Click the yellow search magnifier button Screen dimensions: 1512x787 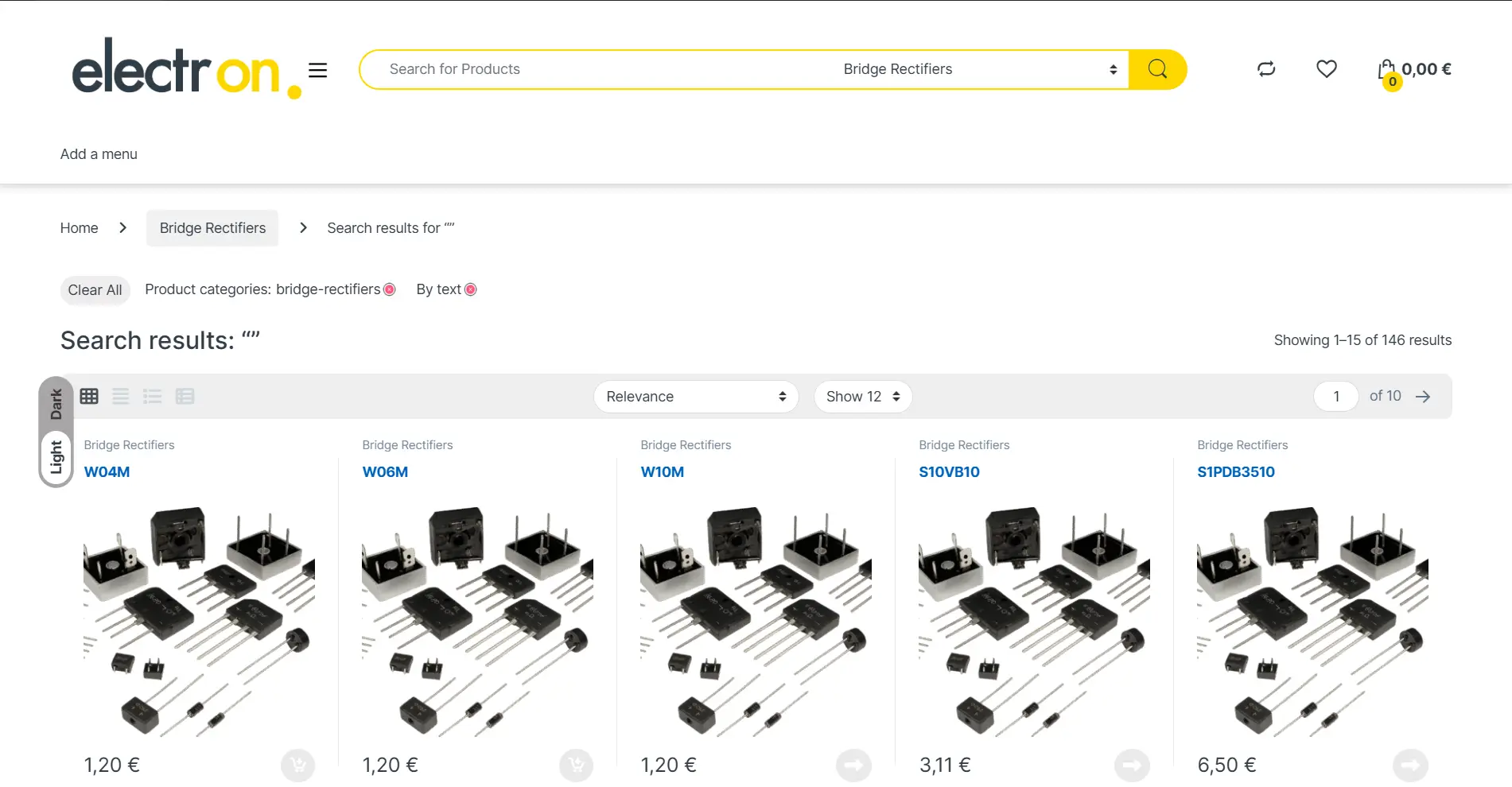point(1157,69)
